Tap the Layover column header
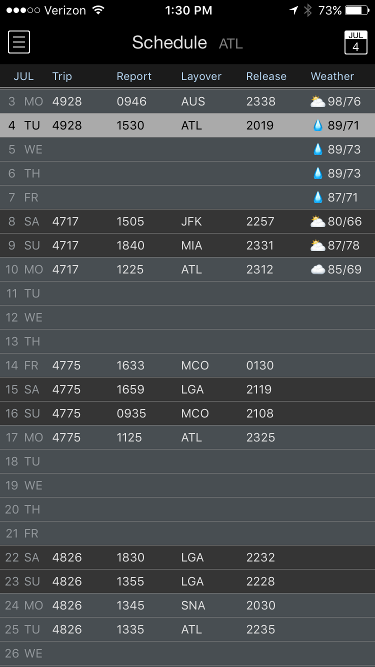 pos(201,76)
